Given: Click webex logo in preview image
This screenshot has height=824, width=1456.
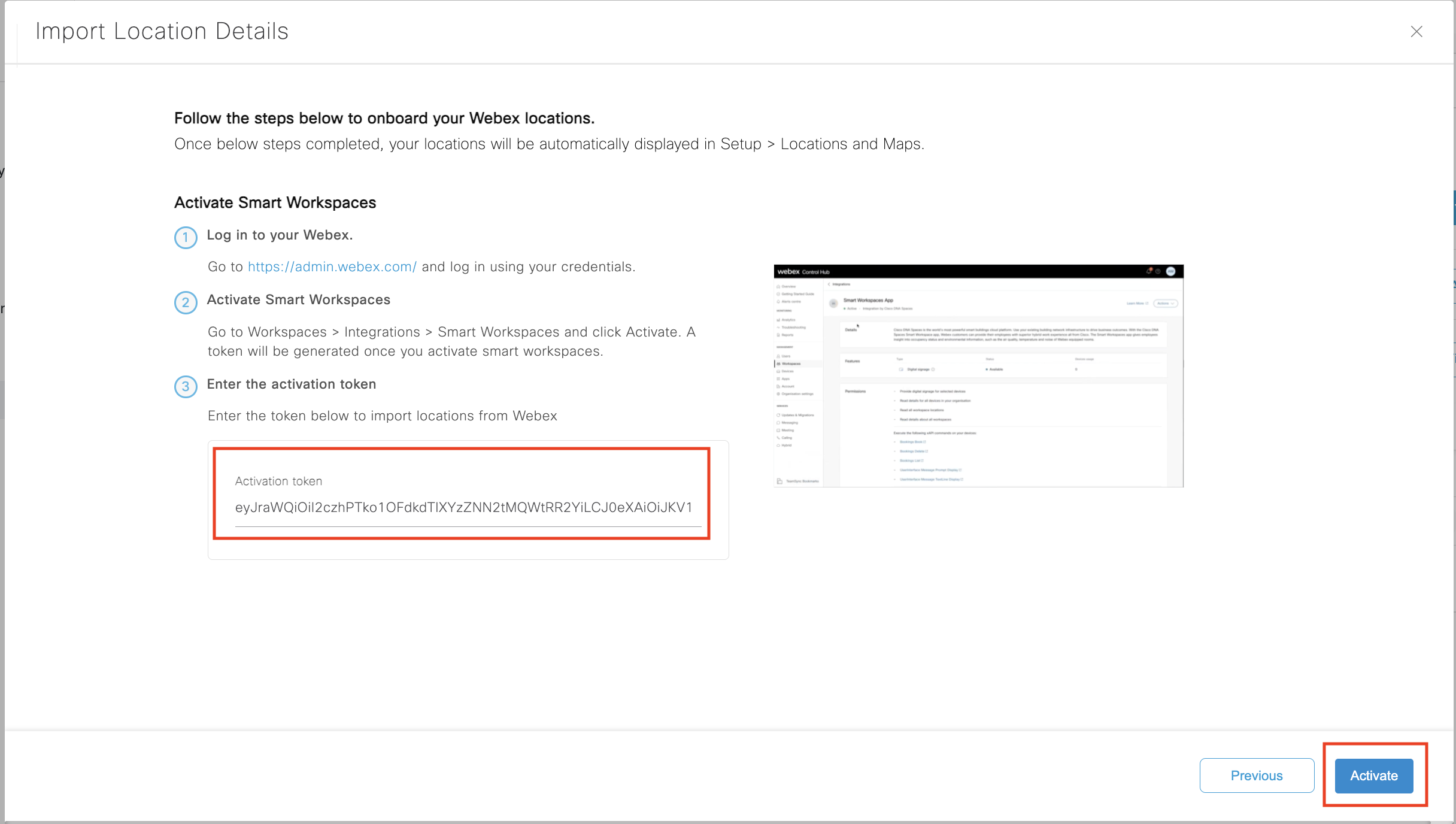Looking at the screenshot, I should tap(788, 272).
